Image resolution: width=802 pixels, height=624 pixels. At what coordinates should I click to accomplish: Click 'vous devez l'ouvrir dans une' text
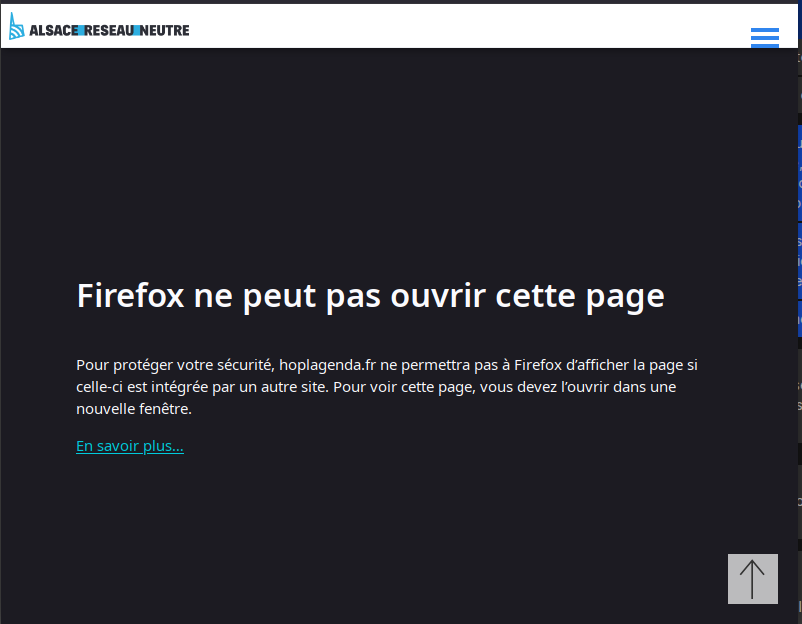click(580, 387)
